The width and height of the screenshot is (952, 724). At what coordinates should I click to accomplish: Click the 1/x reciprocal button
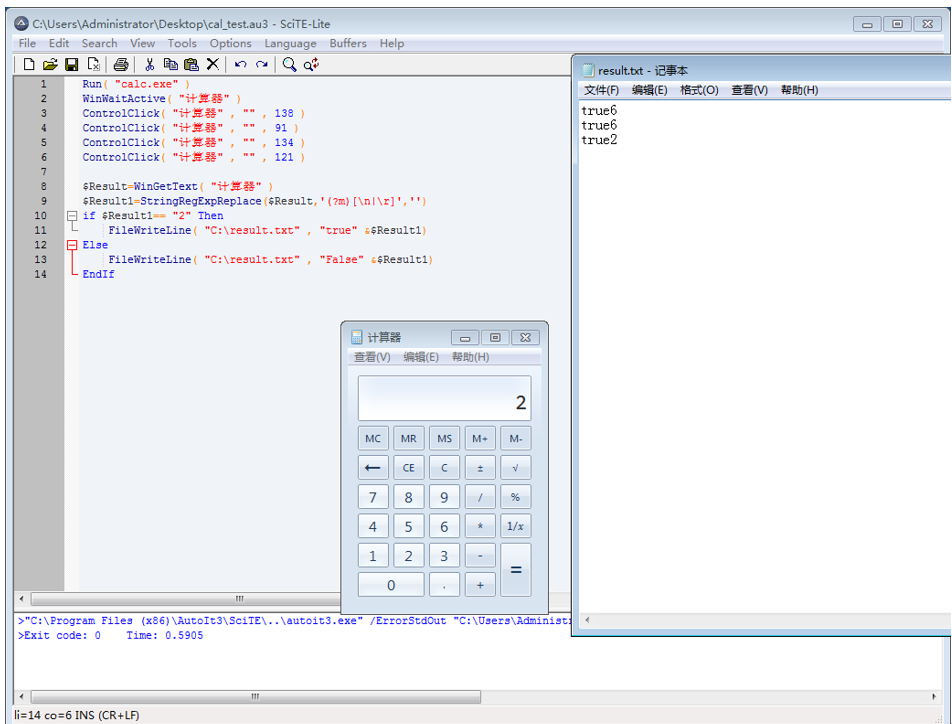point(515,526)
